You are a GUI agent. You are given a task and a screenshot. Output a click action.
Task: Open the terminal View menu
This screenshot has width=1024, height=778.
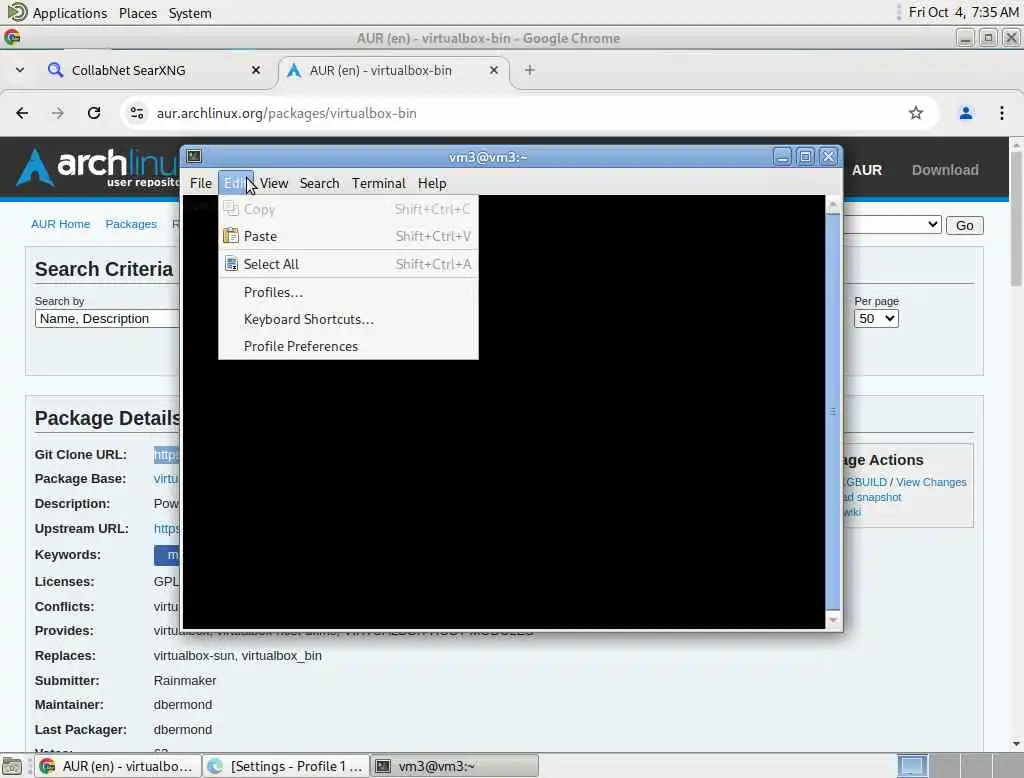click(x=274, y=183)
